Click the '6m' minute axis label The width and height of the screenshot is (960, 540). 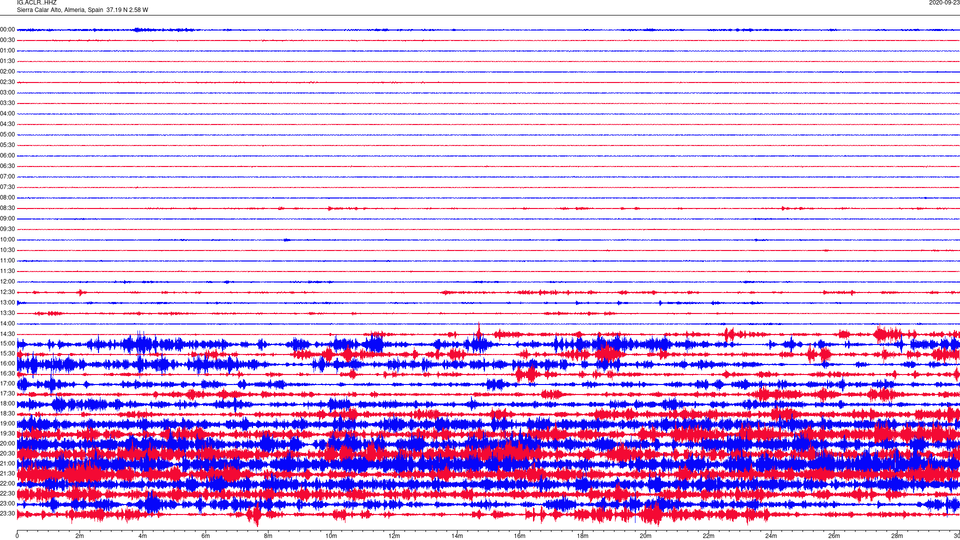(206, 536)
